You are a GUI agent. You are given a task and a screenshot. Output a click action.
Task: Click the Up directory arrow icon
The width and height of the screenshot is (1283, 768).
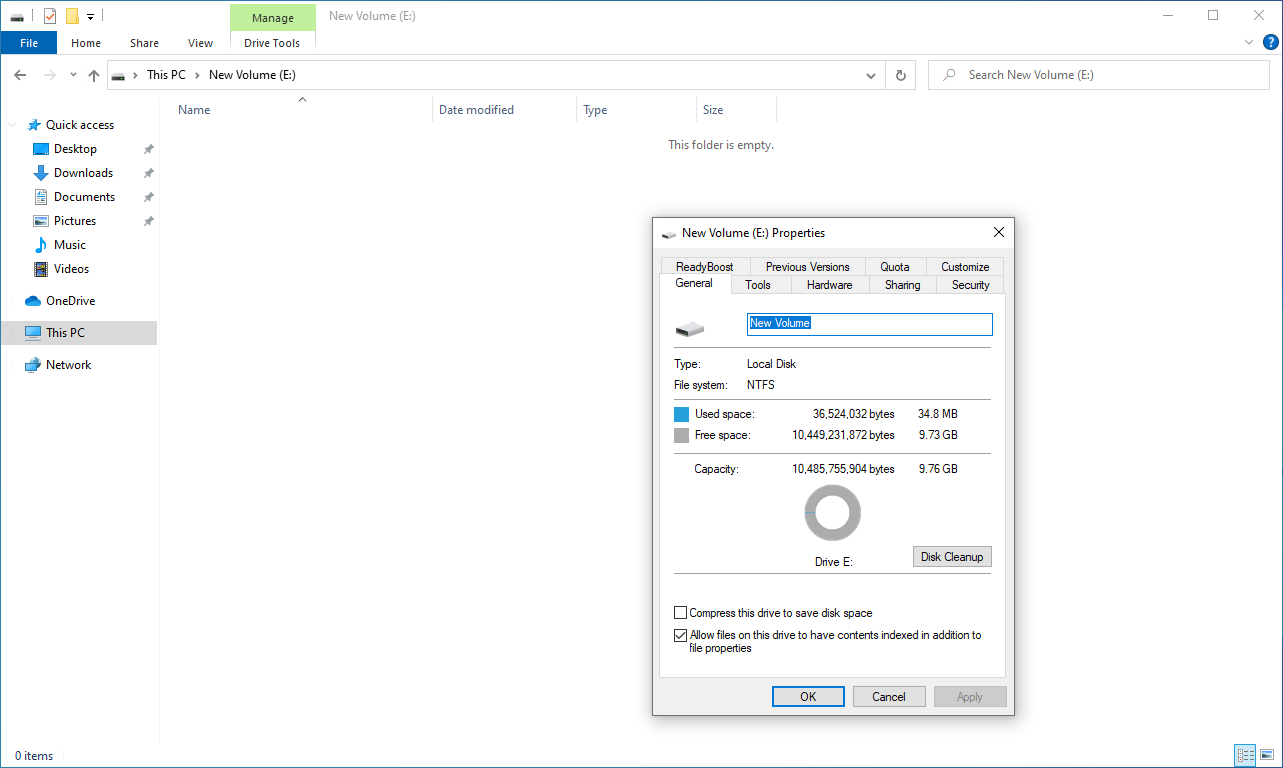(94, 75)
